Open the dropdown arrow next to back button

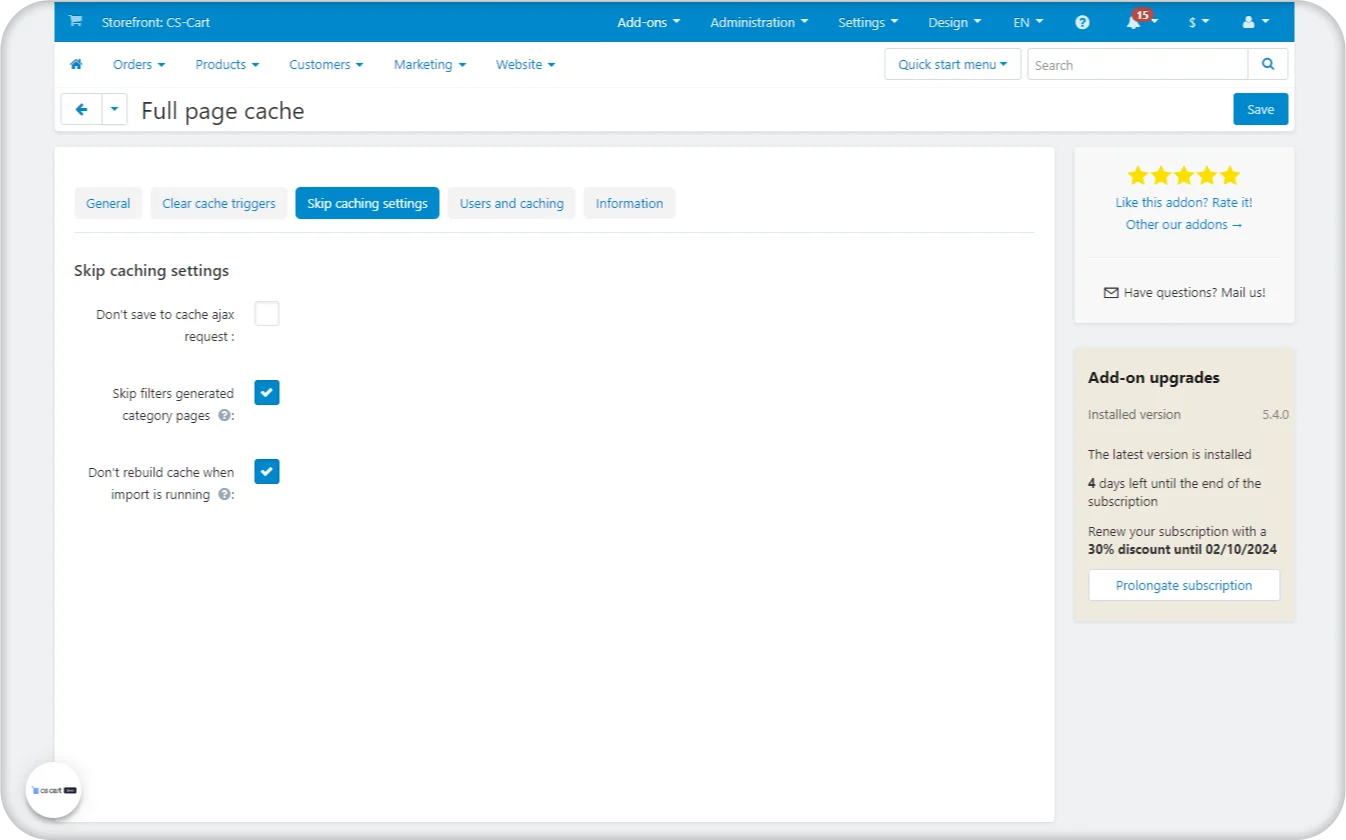click(x=115, y=109)
